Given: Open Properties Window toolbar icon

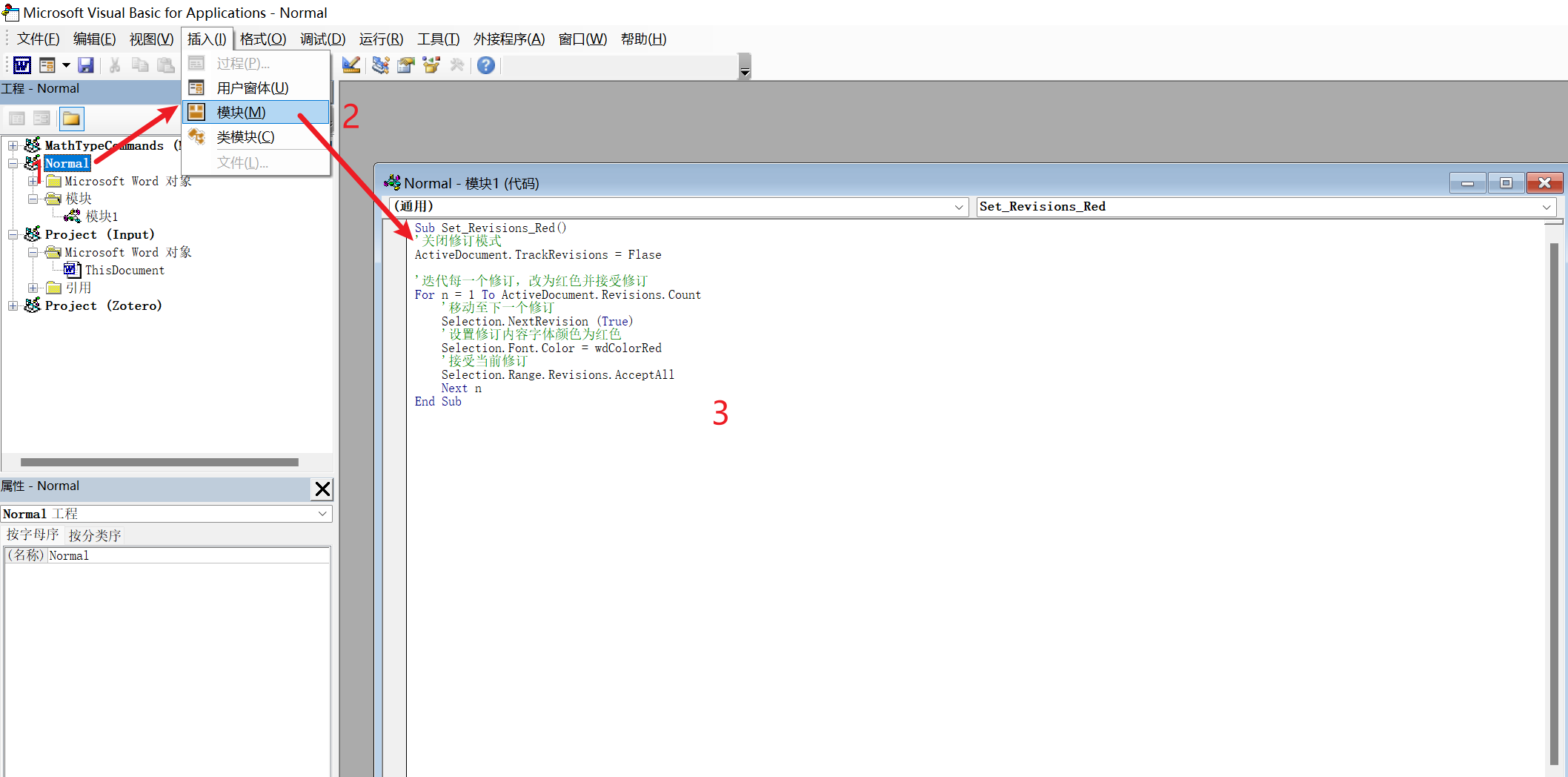Looking at the screenshot, I should tap(405, 65).
